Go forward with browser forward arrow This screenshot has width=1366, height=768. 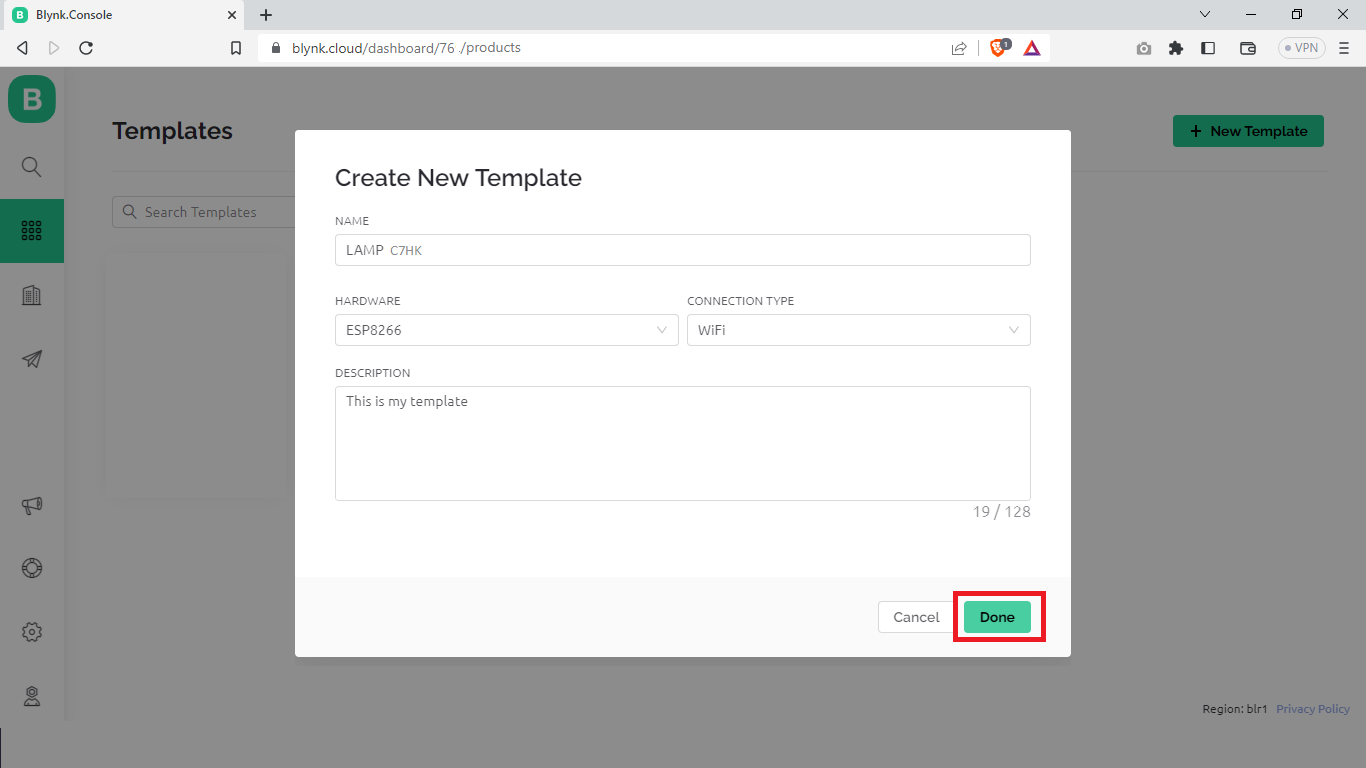click(54, 48)
